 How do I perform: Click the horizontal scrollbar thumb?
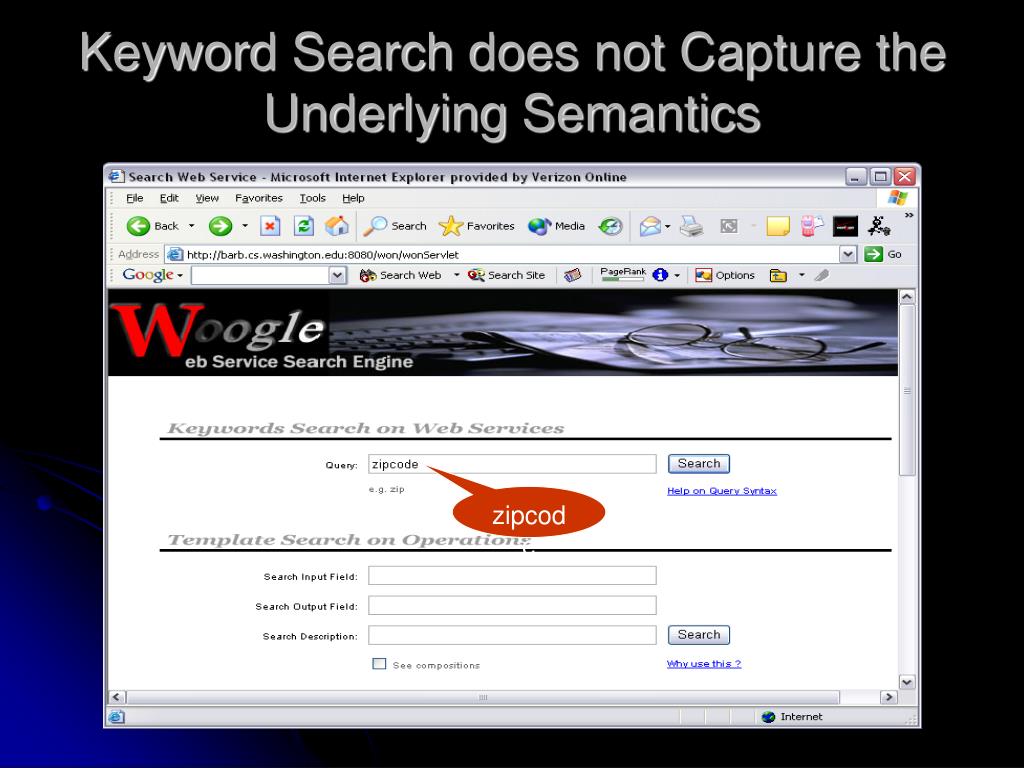click(x=483, y=697)
